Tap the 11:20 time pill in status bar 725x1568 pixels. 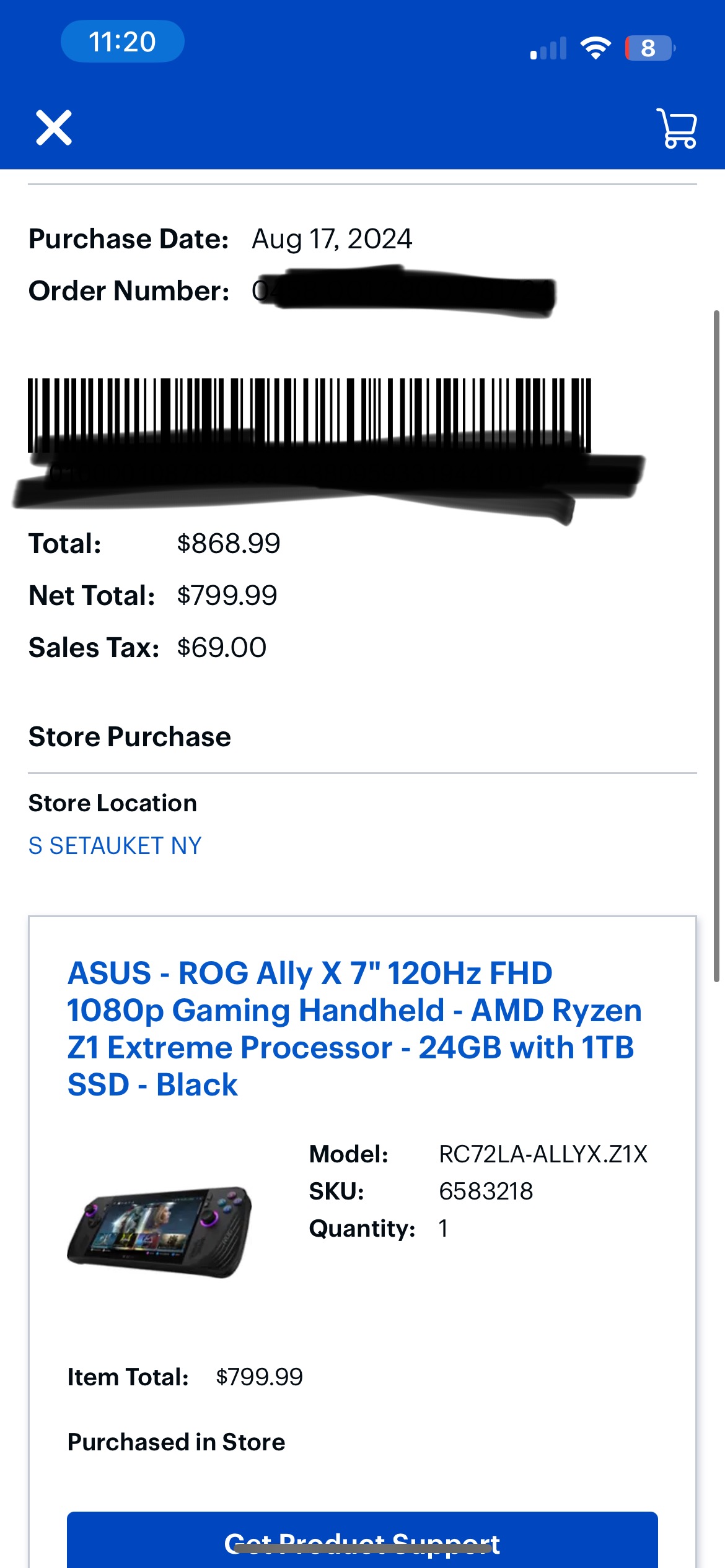[122, 41]
